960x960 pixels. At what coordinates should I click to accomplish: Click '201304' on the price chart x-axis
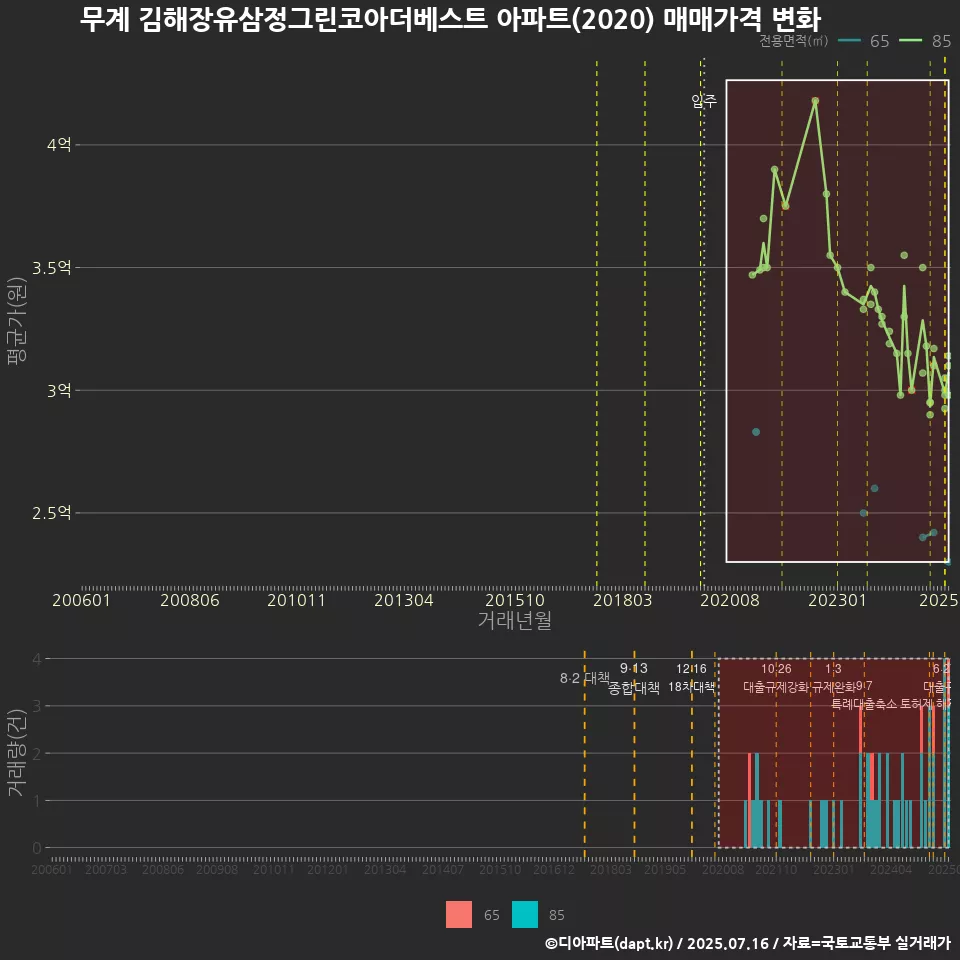(x=404, y=600)
